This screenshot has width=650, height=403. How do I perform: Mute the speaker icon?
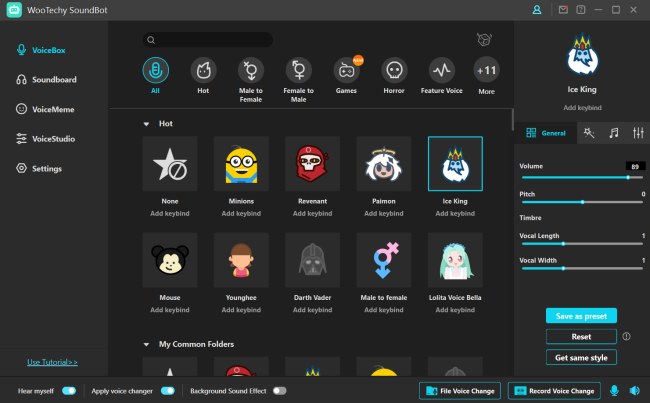pyautogui.click(x=634, y=391)
